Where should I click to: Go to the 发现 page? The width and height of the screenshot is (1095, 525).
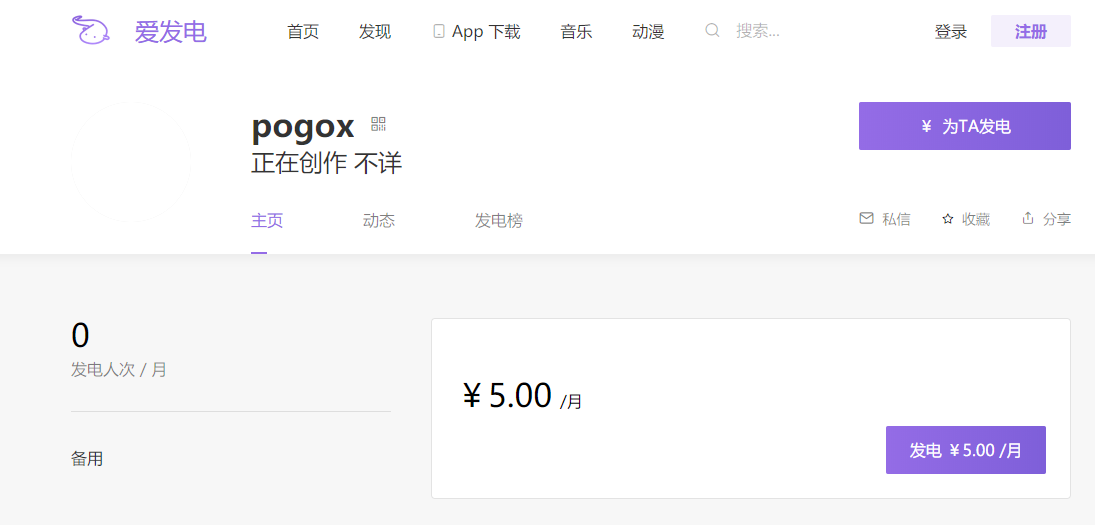375,31
